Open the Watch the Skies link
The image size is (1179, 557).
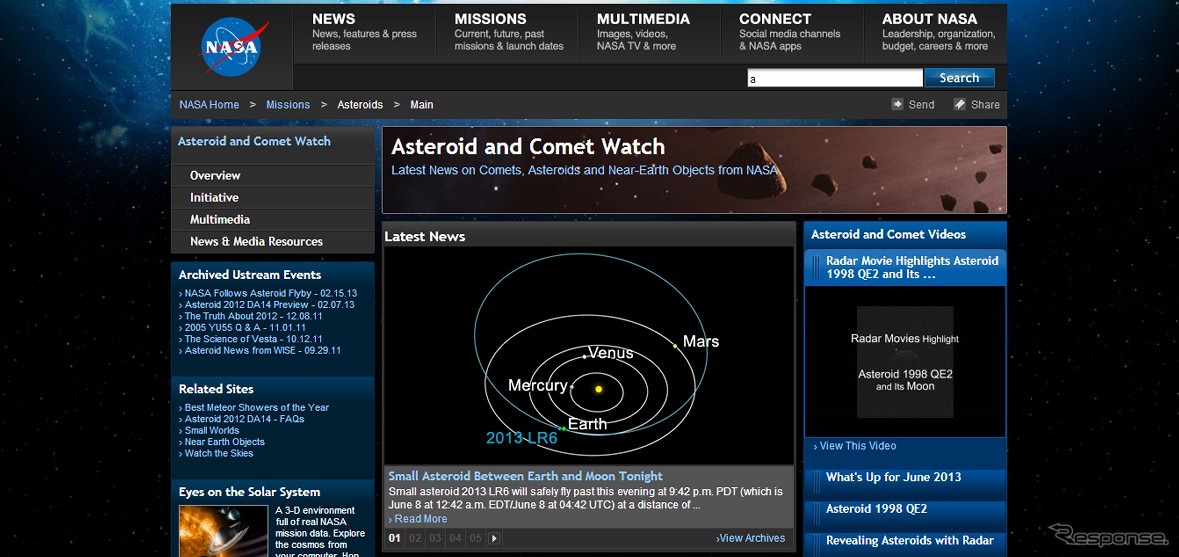coord(217,453)
